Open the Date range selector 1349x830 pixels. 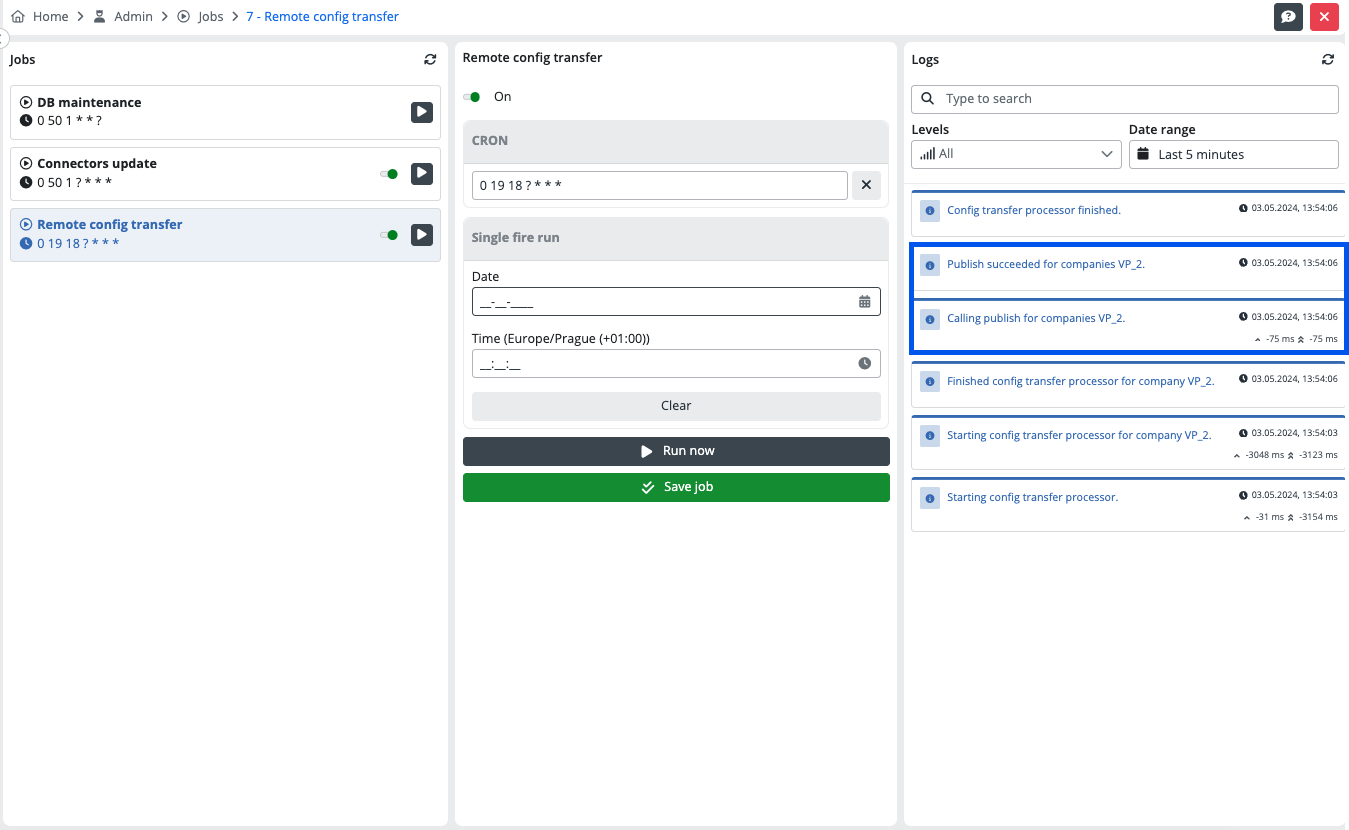pos(1233,154)
